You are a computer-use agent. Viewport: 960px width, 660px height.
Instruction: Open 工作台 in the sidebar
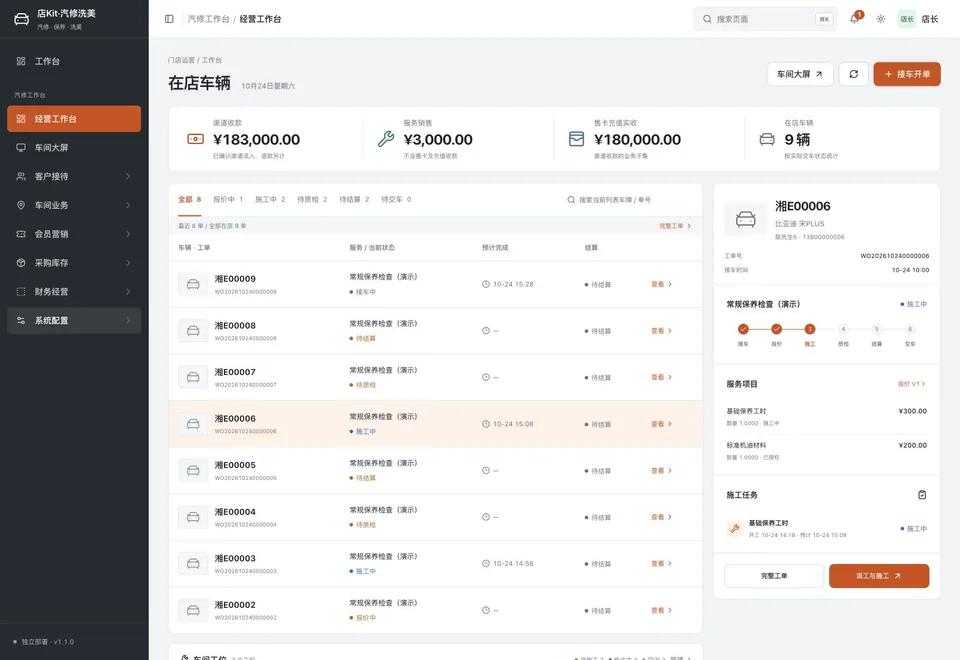(74, 61)
